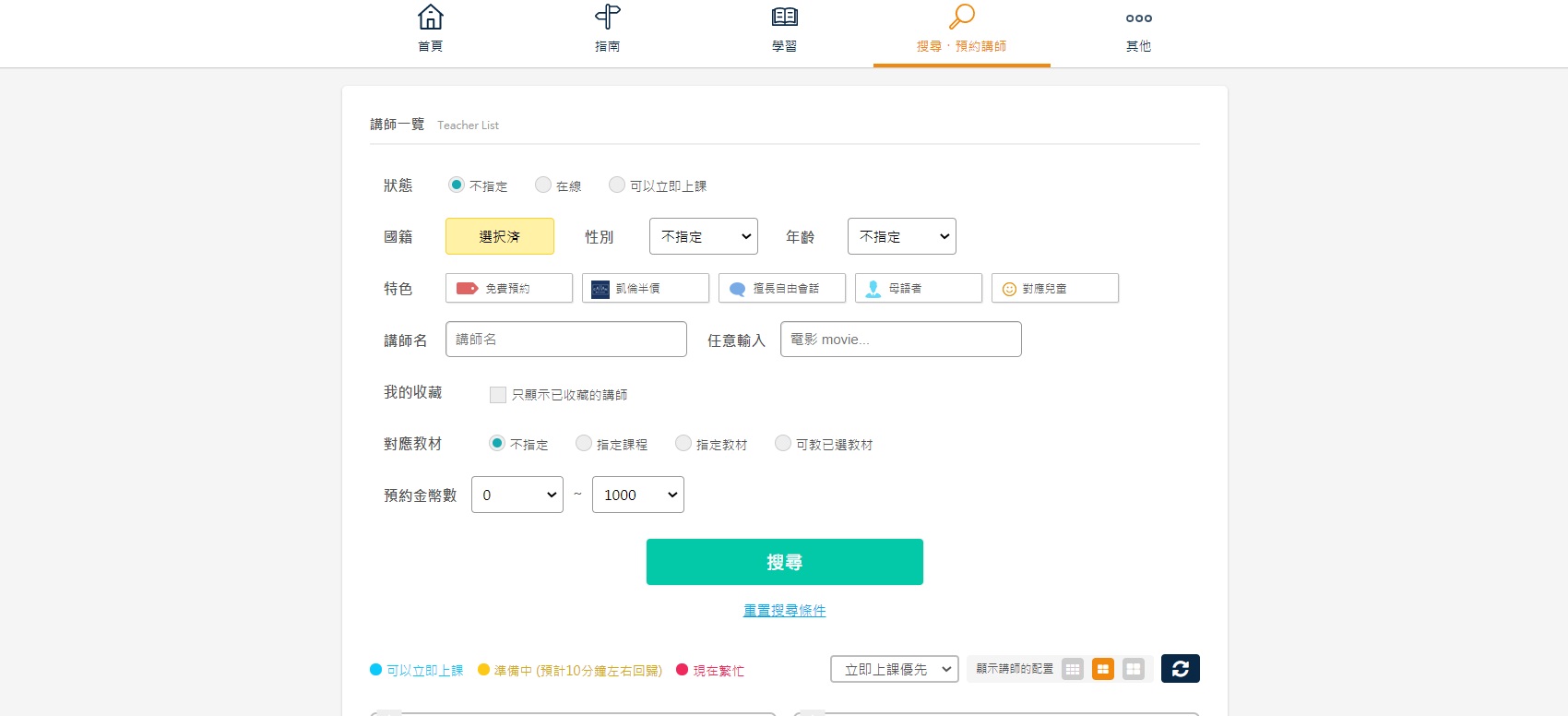Focus the 講師名 input field
1568x716 pixels.
coord(566,339)
